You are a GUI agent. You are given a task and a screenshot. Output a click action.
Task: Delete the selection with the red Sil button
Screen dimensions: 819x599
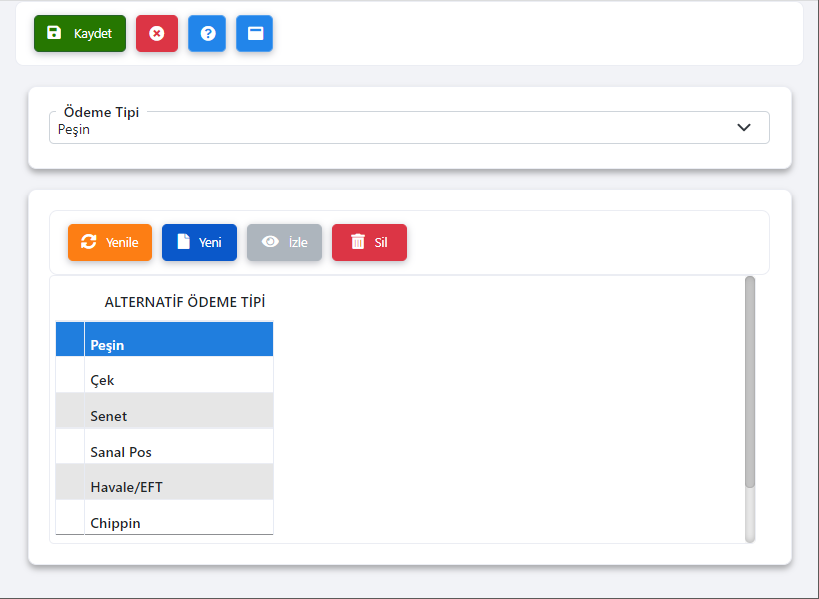pos(369,242)
